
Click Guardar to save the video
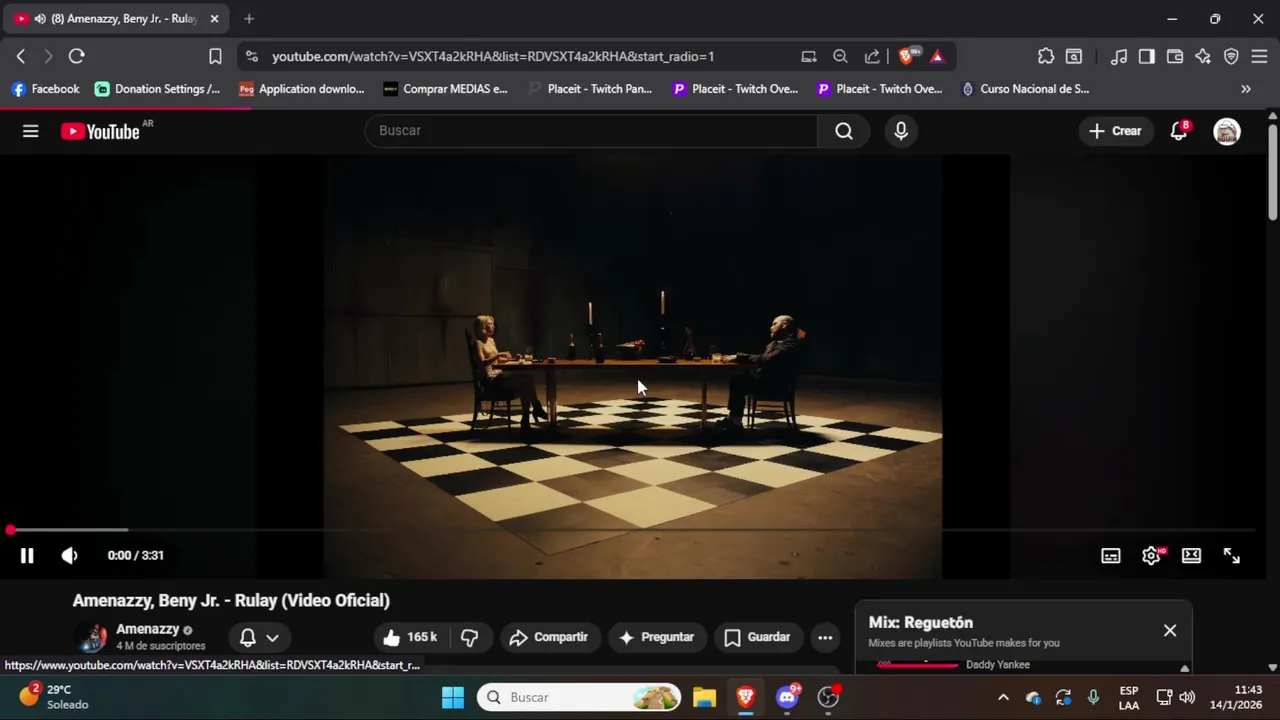(x=757, y=637)
